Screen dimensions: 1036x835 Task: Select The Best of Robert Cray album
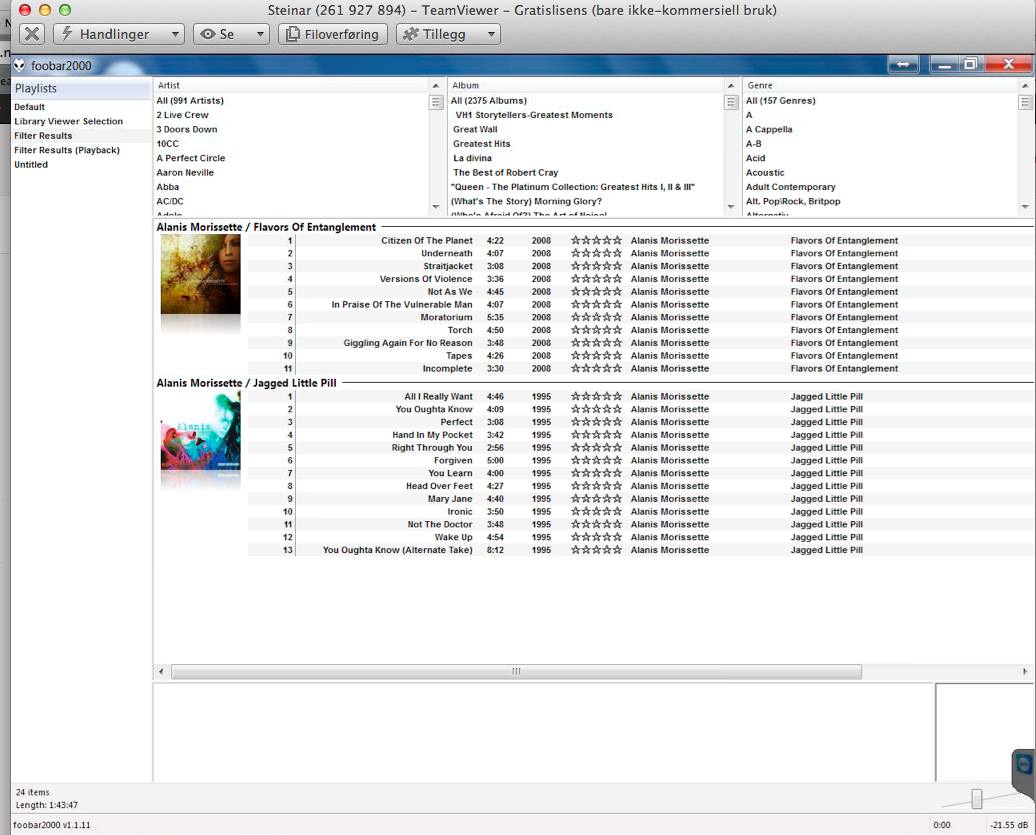(505, 173)
